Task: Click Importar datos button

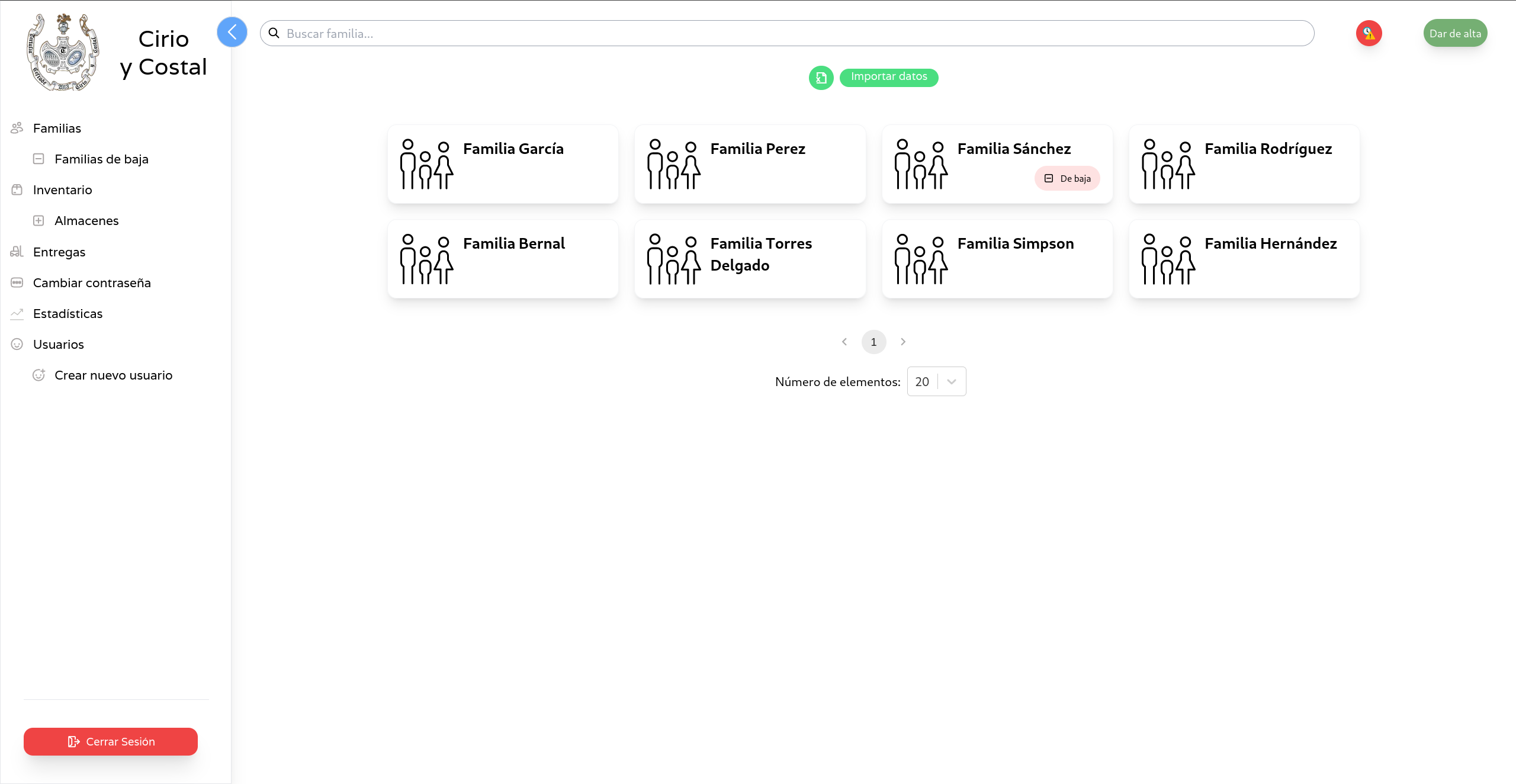Action: pos(888,77)
